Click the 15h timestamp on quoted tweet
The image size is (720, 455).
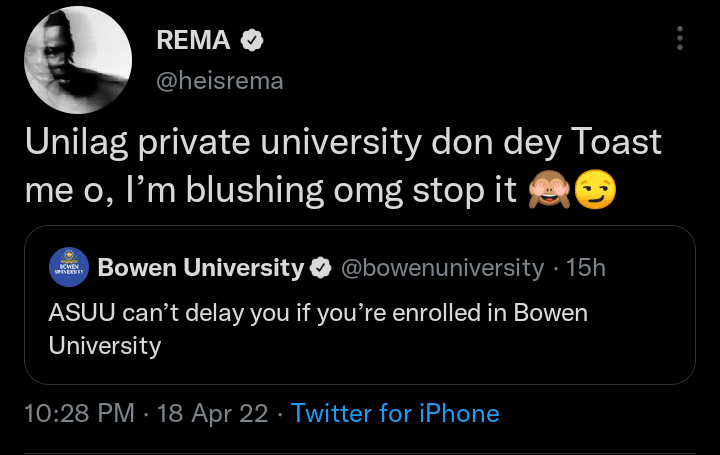coord(585,268)
